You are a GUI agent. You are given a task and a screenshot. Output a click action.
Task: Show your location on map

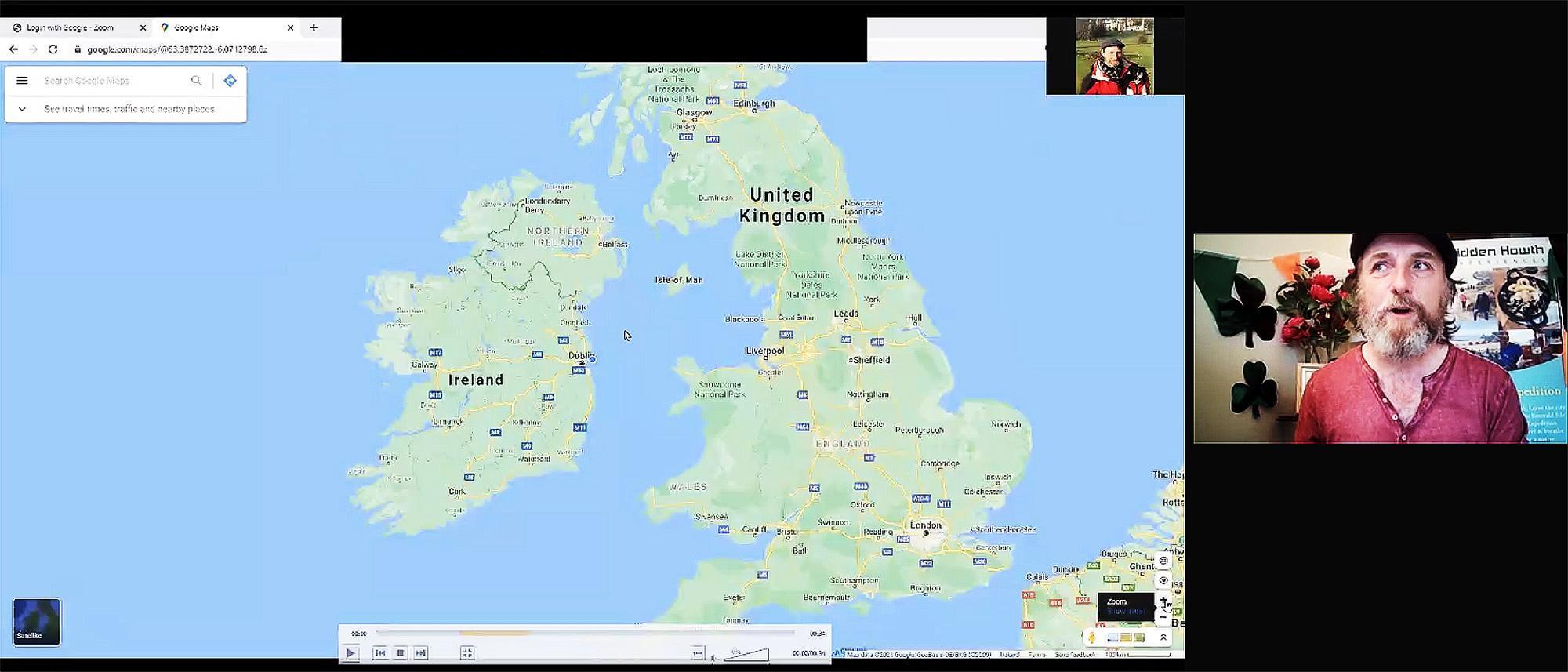[1163, 580]
